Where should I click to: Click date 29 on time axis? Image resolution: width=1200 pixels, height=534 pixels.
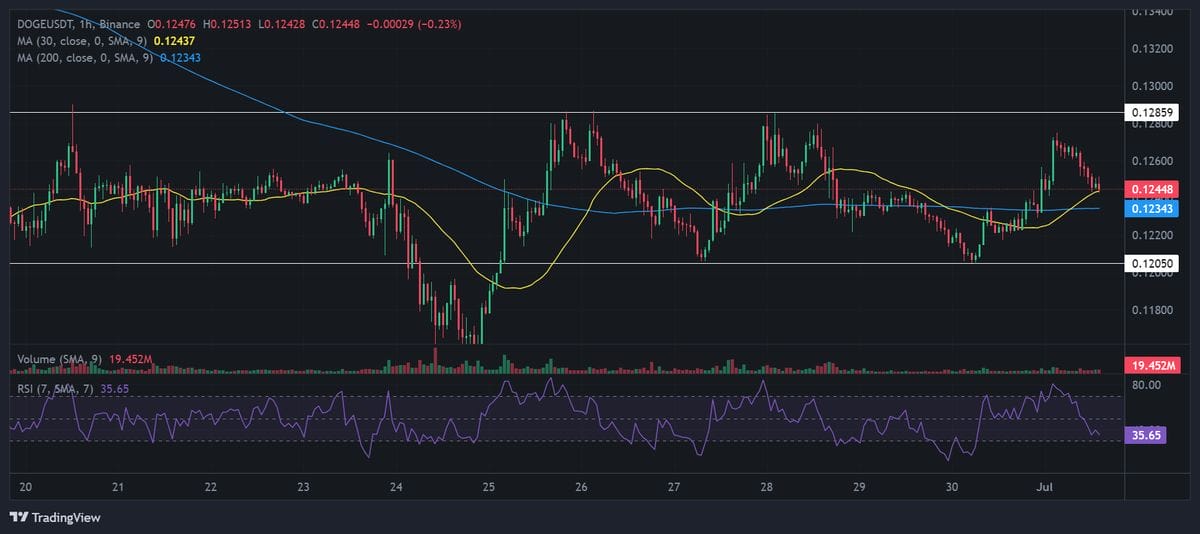[x=859, y=487]
